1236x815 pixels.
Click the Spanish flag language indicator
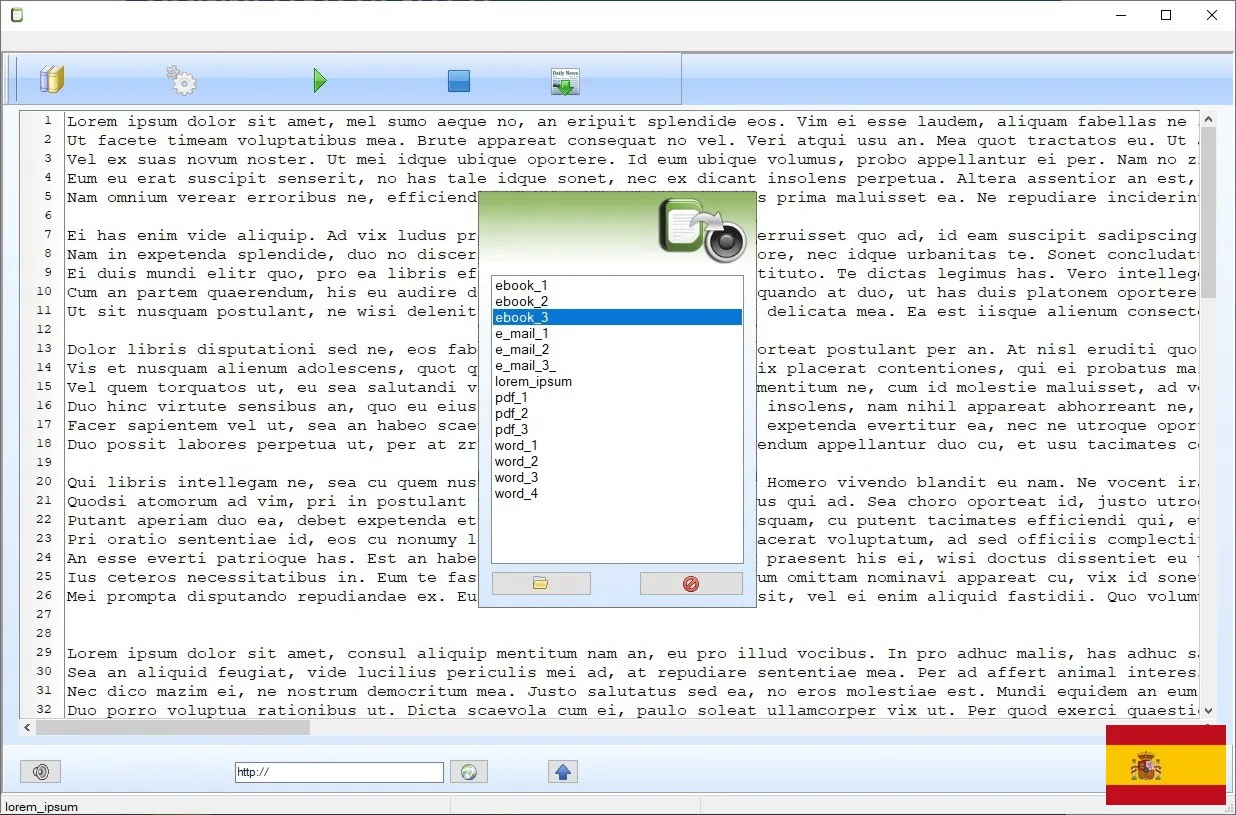click(1166, 765)
